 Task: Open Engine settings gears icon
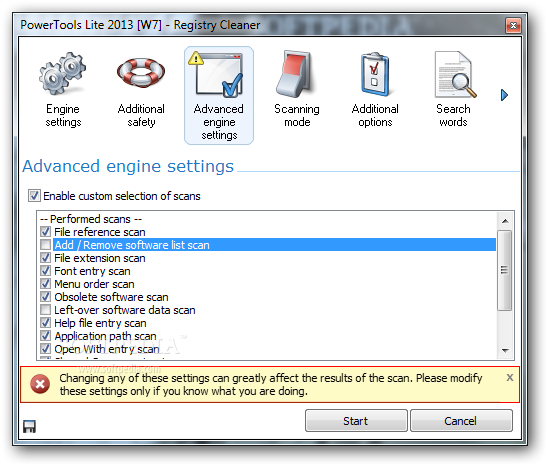tap(63, 73)
